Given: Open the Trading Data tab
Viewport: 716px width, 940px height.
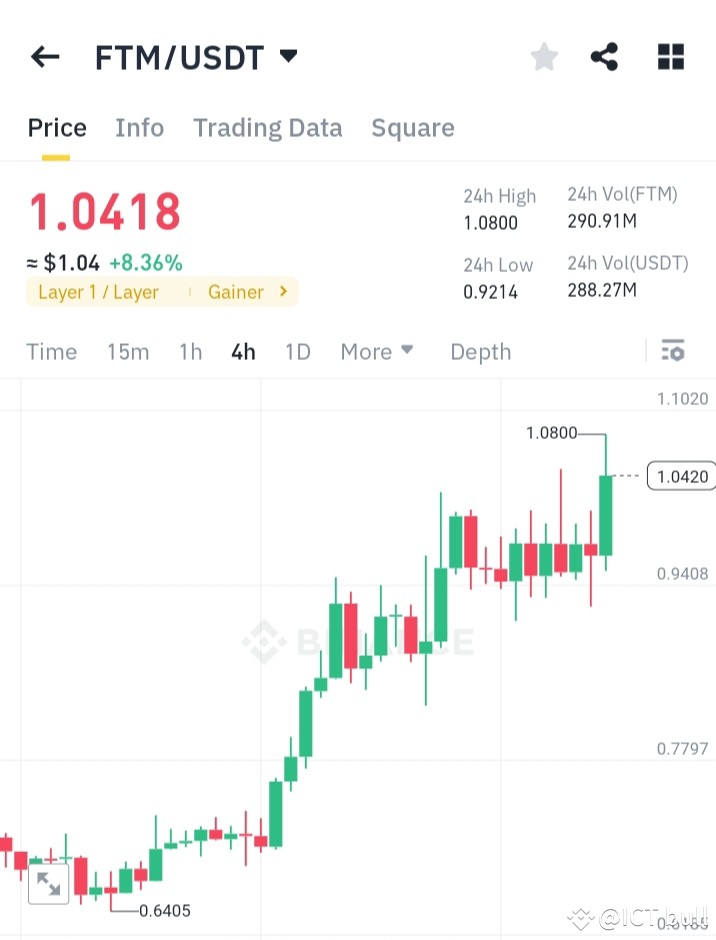Looking at the screenshot, I should [267, 127].
